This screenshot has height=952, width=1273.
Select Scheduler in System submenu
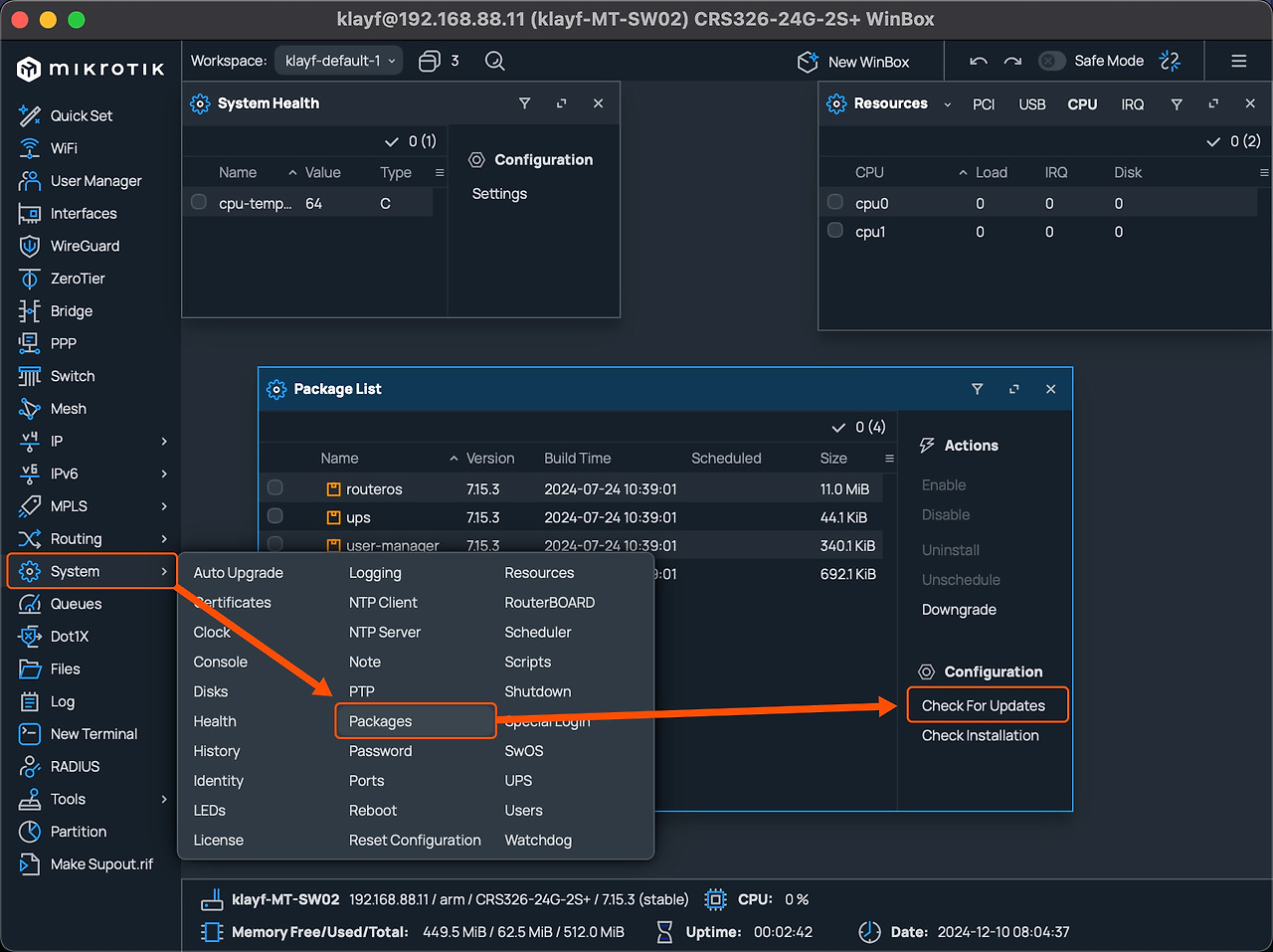(538, 633)
